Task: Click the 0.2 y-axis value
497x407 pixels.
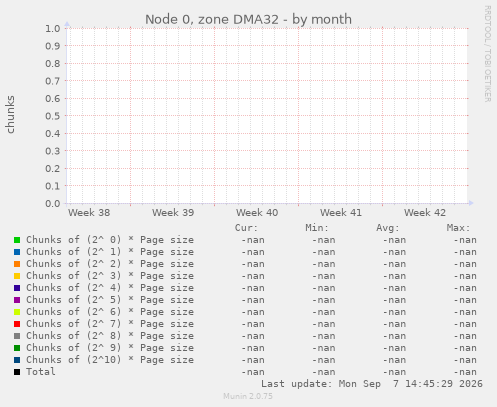Action: click(x=53, y=168)
